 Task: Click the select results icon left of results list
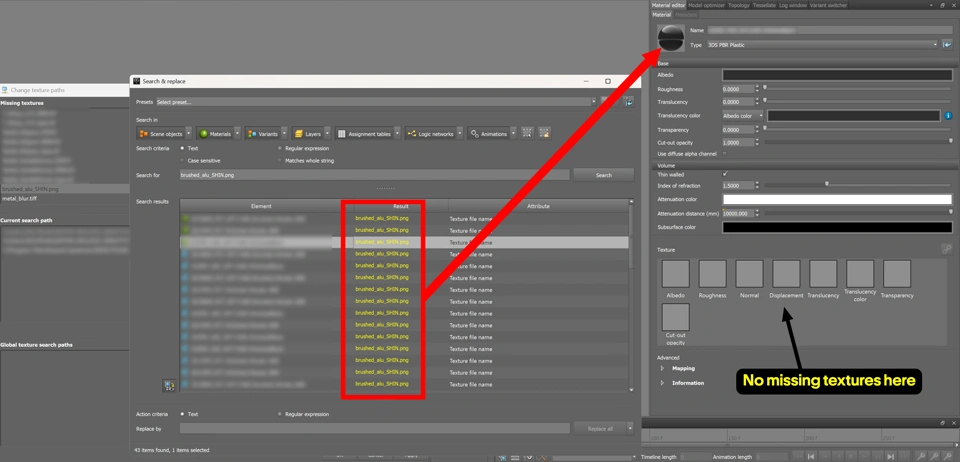(169, 386)
